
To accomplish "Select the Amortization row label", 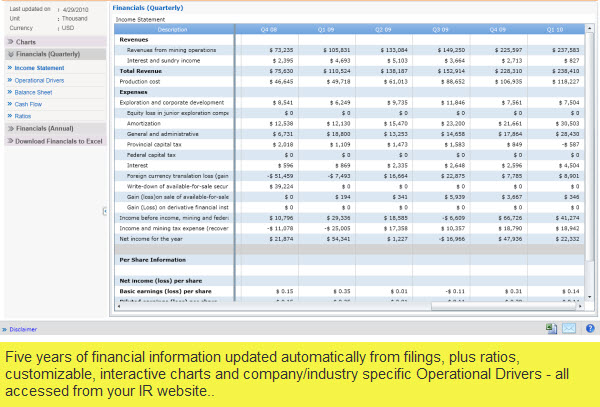I will pos(143,124).
